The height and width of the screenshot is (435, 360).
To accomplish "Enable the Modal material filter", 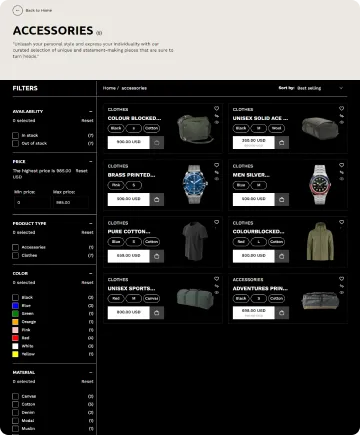I will (x=15, y=421).
